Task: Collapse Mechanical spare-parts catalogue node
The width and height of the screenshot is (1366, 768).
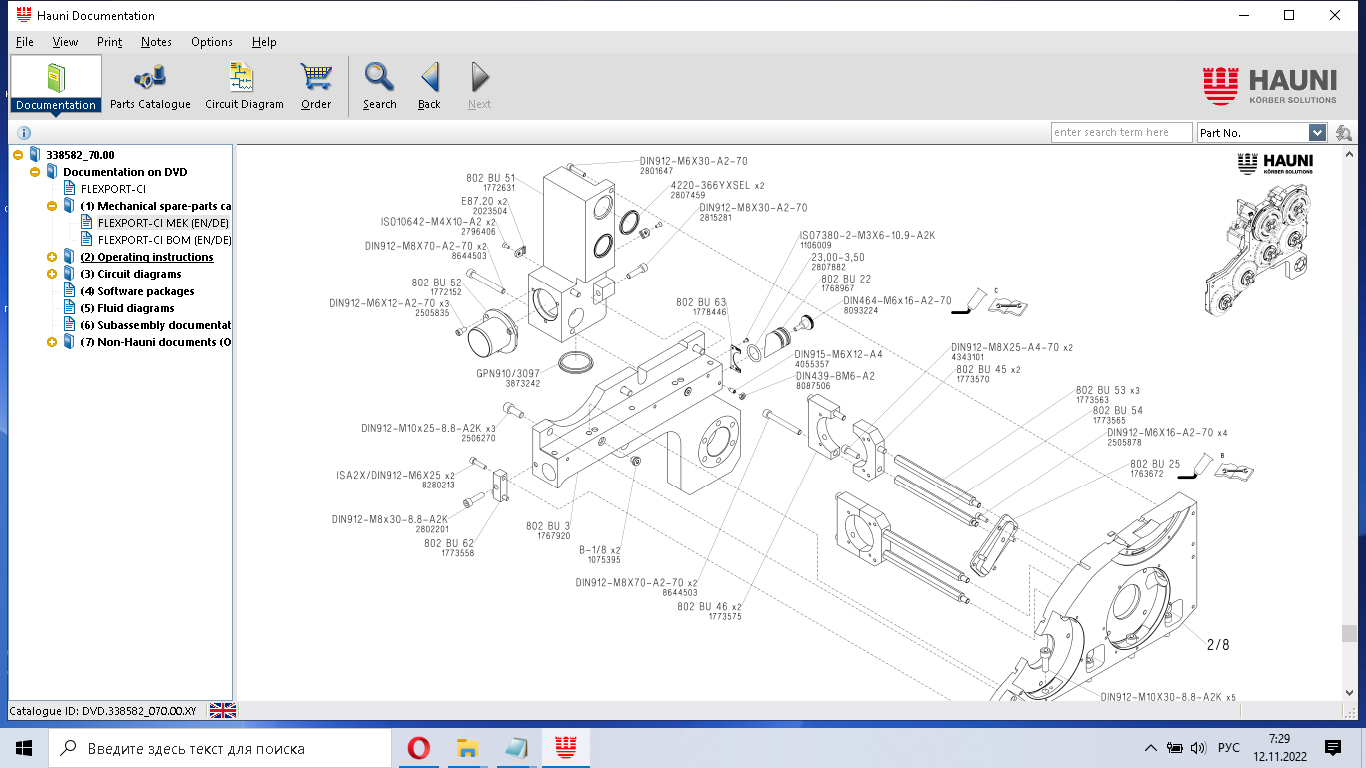Action: click(53, 206)
